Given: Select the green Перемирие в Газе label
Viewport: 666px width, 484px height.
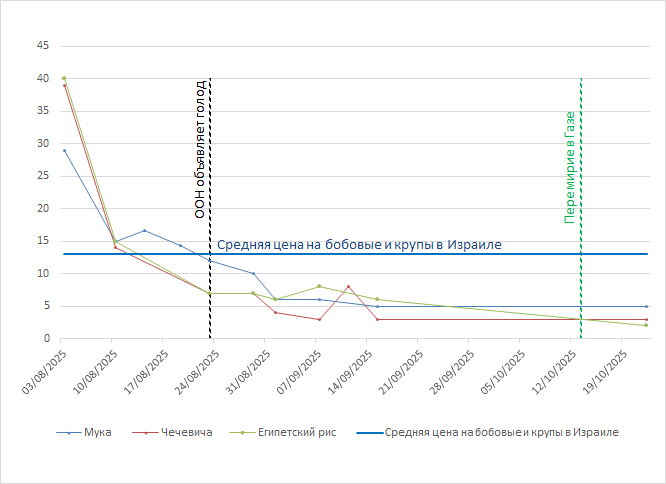Looking at the screenshot, I should pyautogui.click(x=570, y=166).
